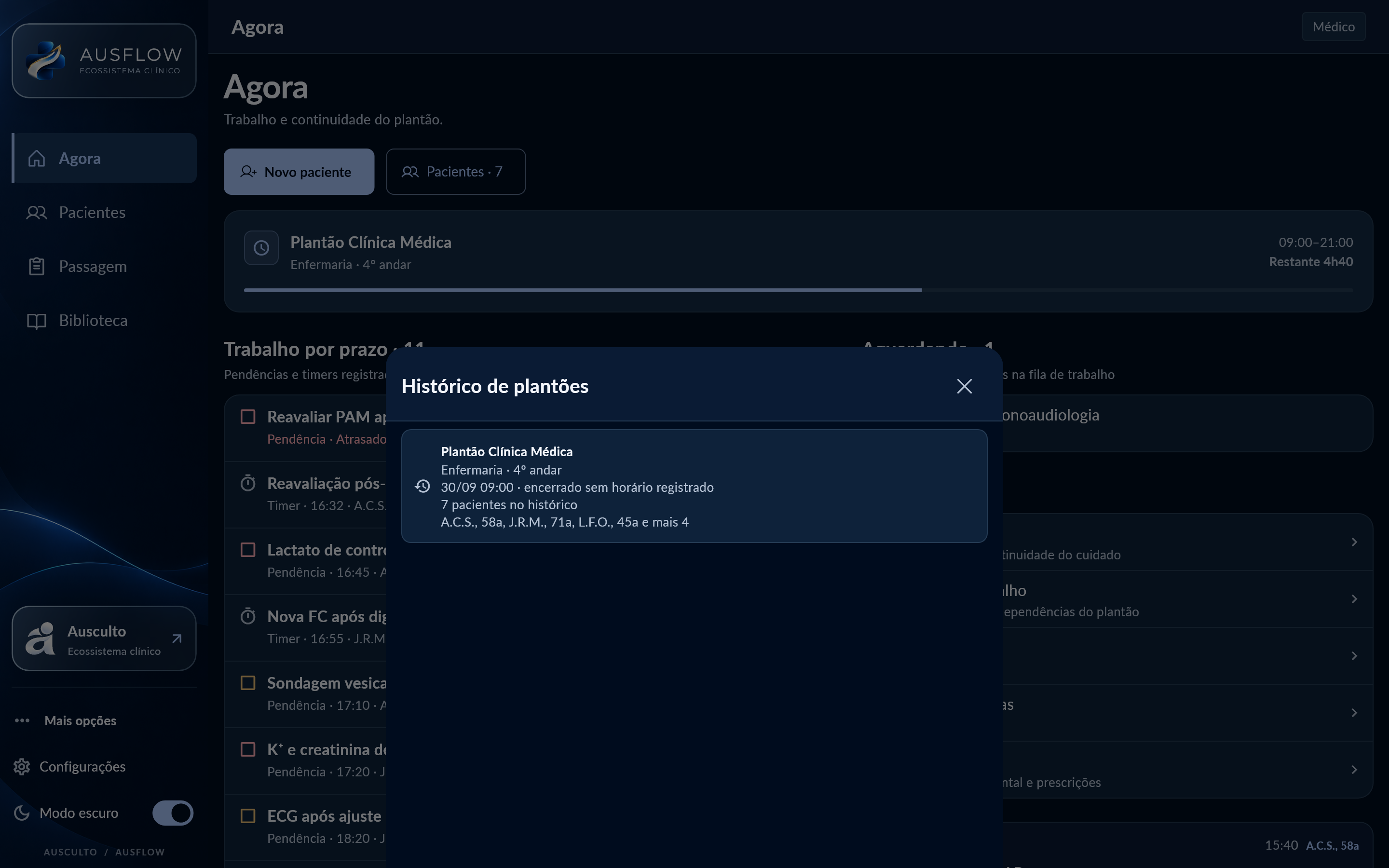Click the shift progress bar

coord(798,290)
